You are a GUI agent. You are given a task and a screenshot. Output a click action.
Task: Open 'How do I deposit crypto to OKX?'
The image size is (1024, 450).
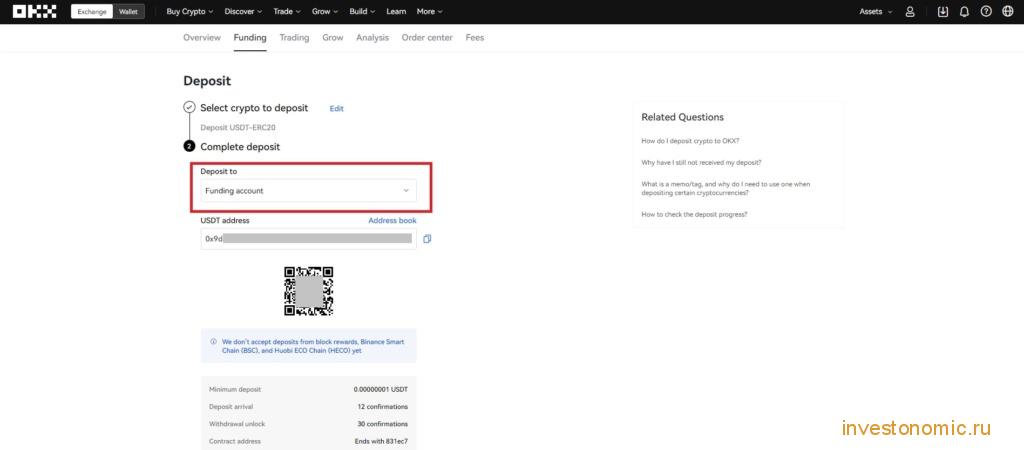pos(690,141)
